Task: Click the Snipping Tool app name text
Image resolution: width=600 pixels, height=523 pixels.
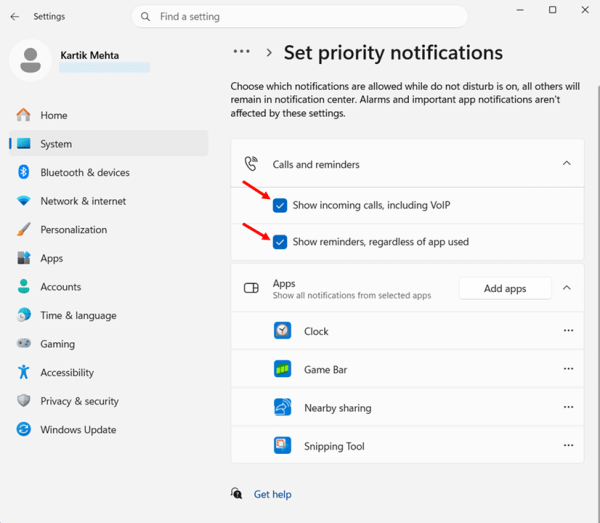Action: click(x=334, y=446)
